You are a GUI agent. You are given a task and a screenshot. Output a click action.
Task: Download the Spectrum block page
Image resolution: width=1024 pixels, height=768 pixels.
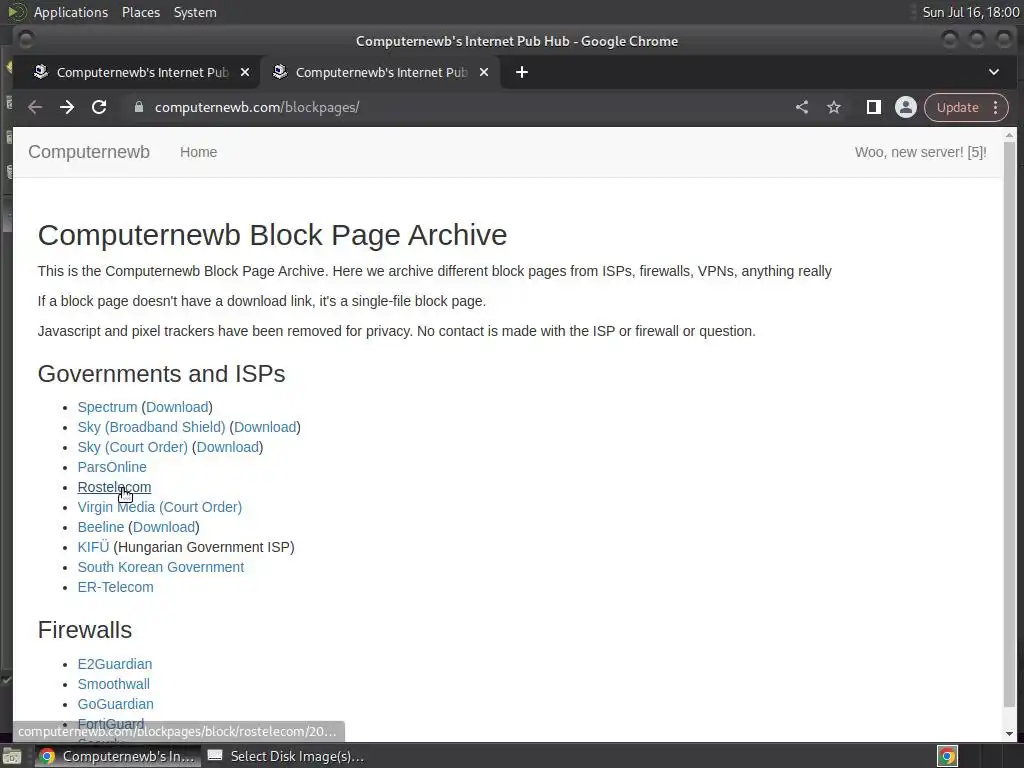[x=177, y=407]
